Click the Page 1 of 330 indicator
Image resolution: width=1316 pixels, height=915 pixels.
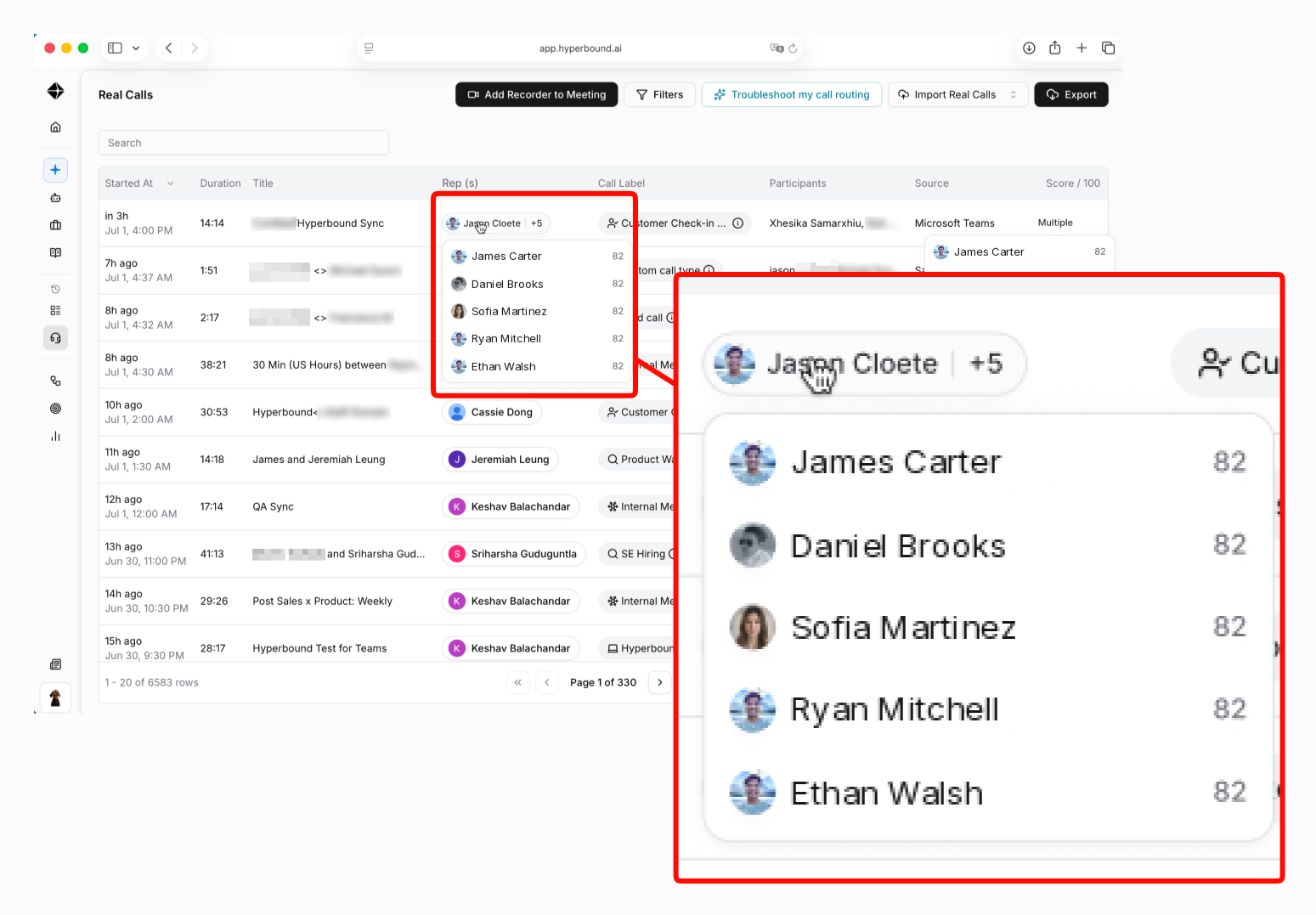[603, 682]
